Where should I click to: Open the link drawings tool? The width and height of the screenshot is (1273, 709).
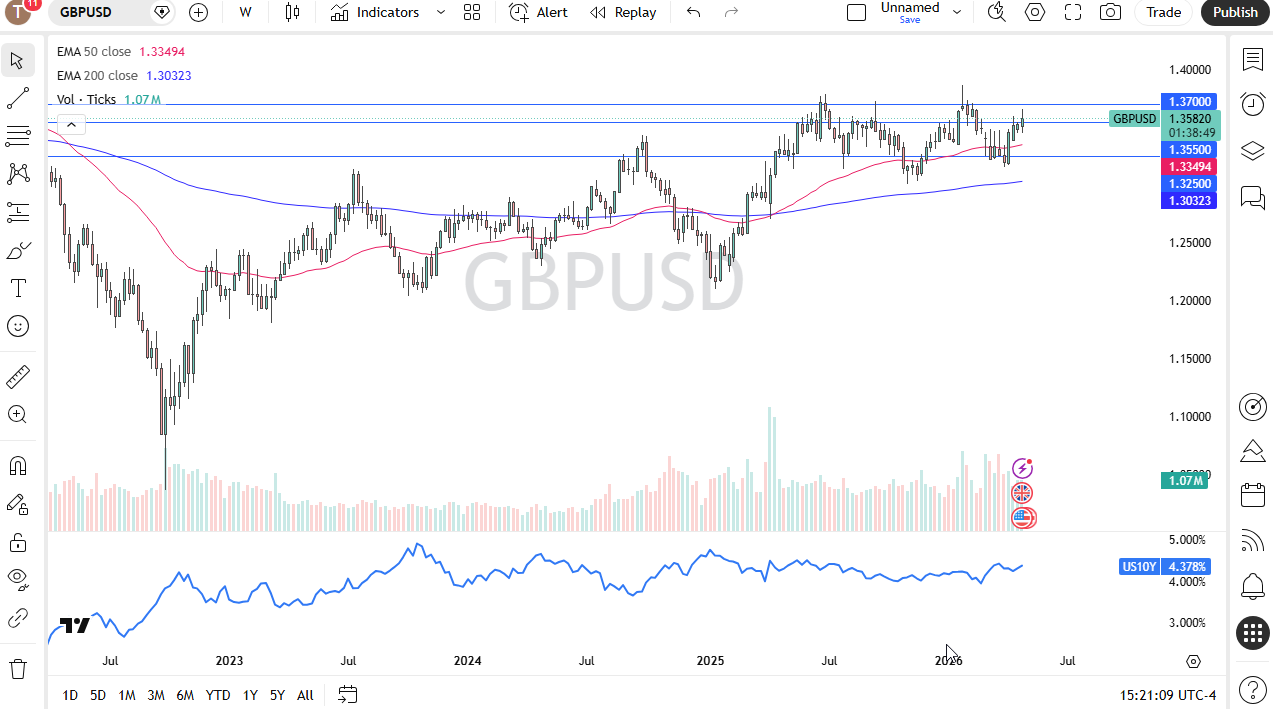17,617
